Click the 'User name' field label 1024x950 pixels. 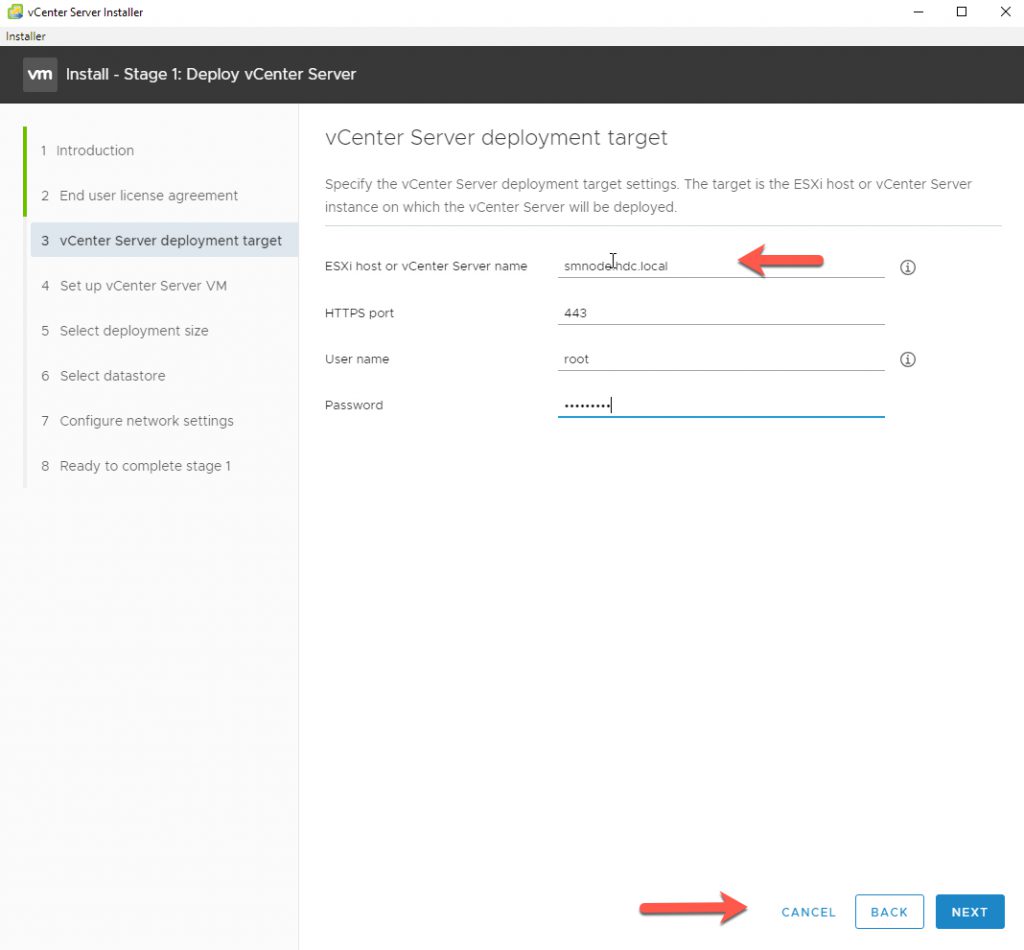357,359
